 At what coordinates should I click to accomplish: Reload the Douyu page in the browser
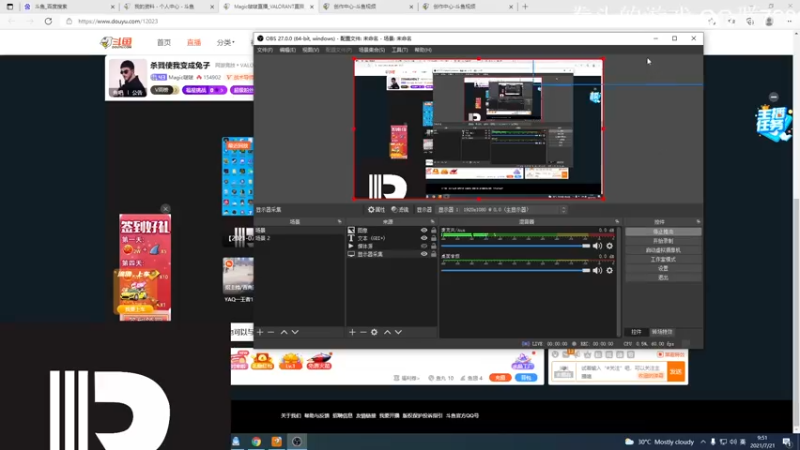pos(48,21)
